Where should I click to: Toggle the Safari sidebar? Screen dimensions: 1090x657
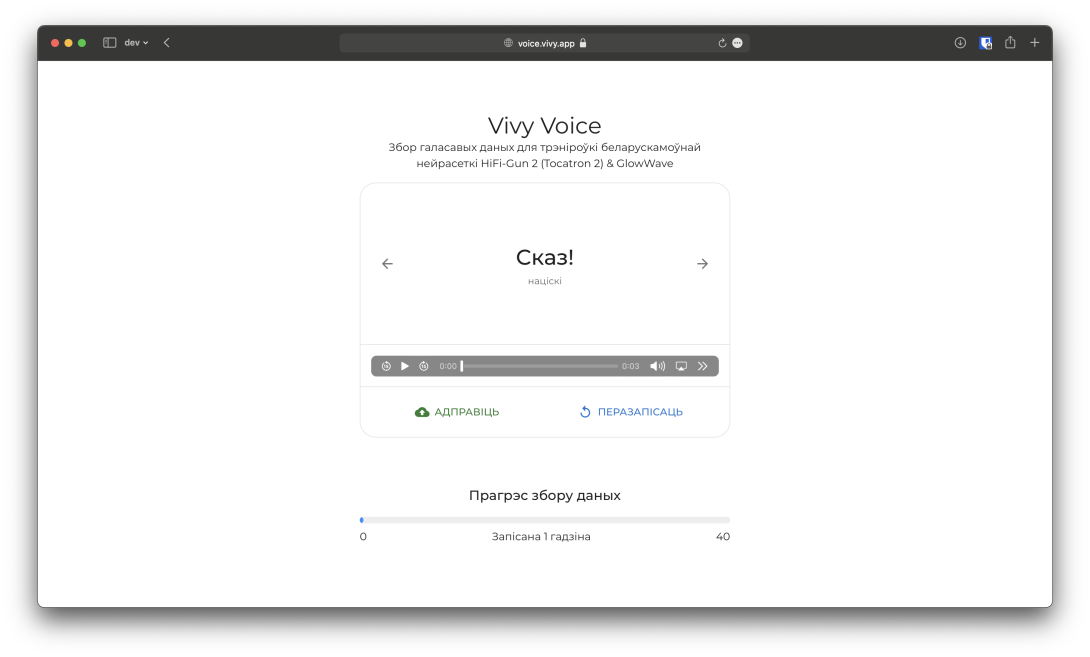coord(109,42)
